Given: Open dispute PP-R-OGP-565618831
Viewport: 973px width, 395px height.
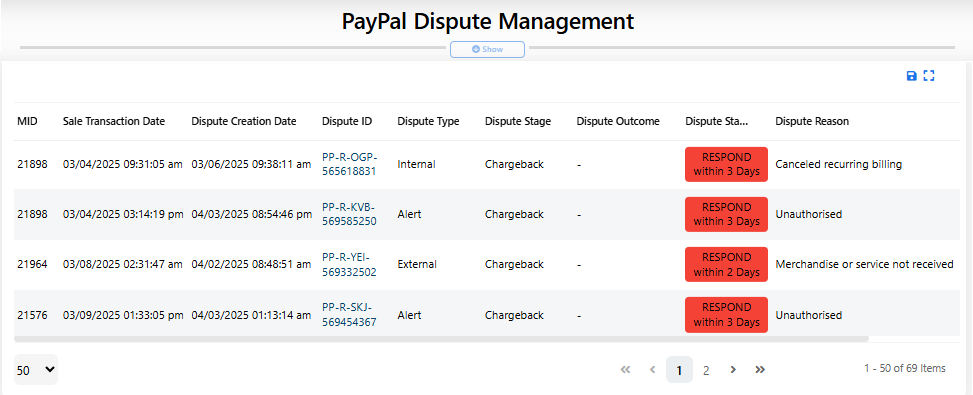Looking at the screenshot, I should point(349,164).
